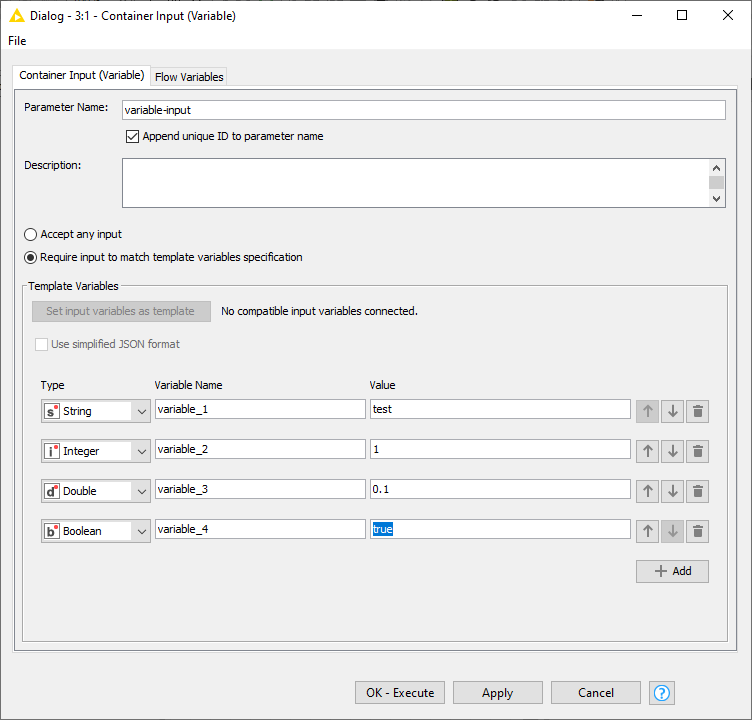Open the String type dropdown

pos(96,411)
